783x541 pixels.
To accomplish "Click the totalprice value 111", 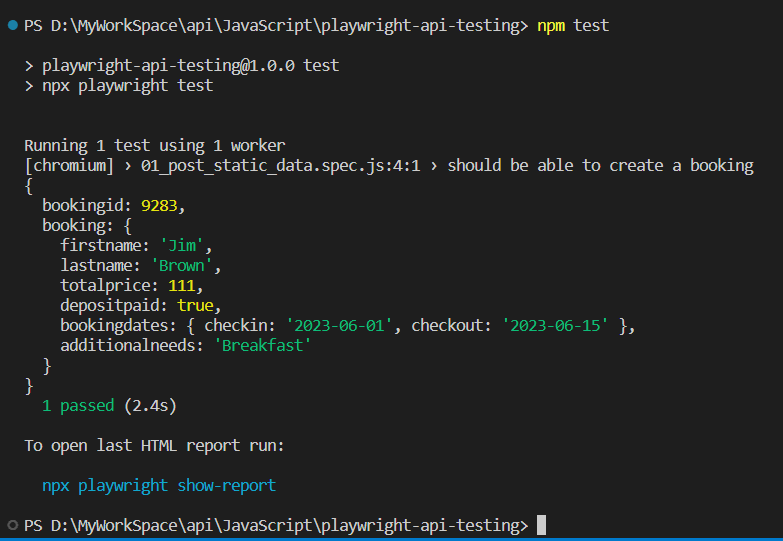I will click(181, 285).
